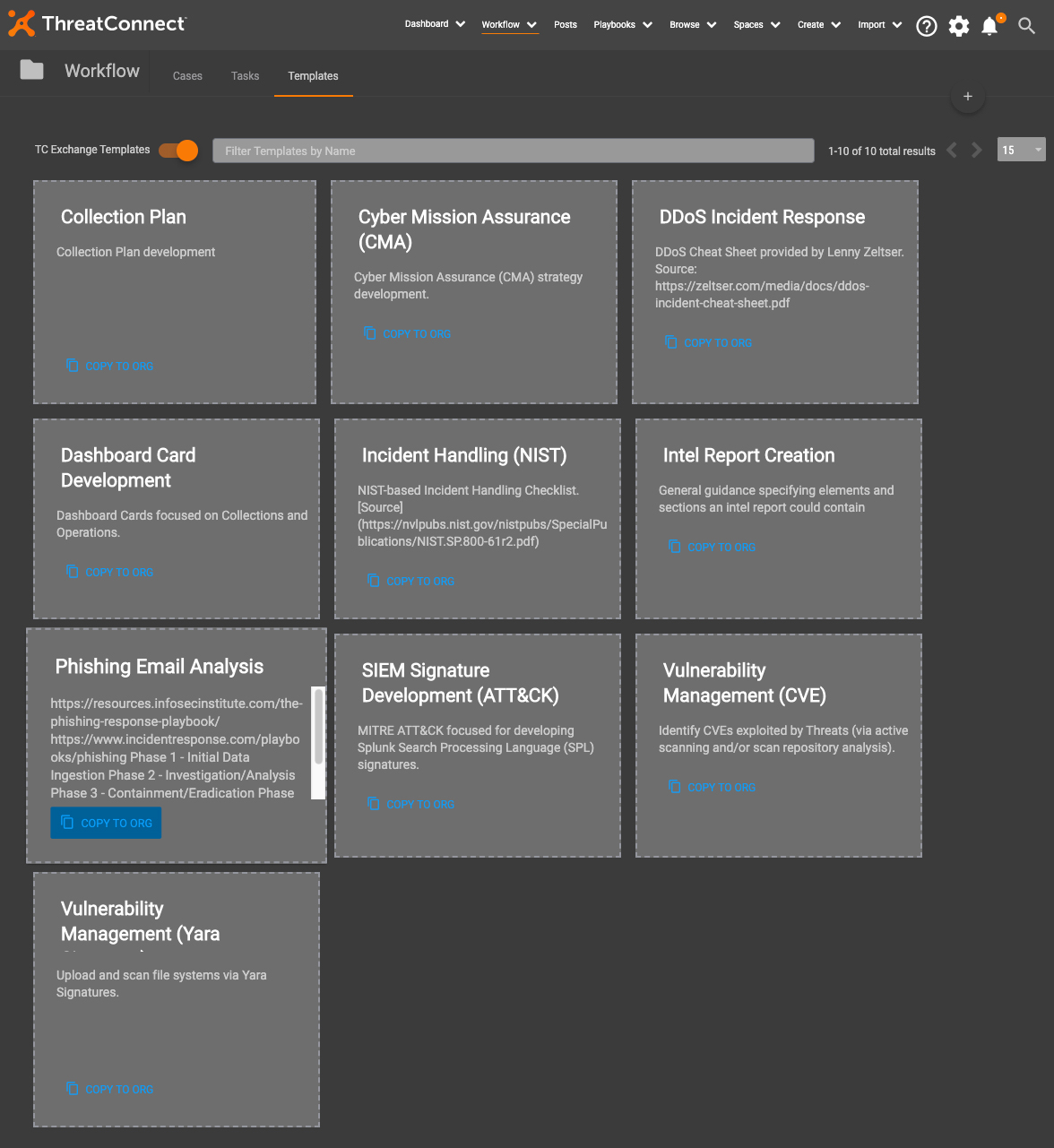Screen dimensions: 1054x1148
Task: Expand the Create menu
Action: (819, 25)
